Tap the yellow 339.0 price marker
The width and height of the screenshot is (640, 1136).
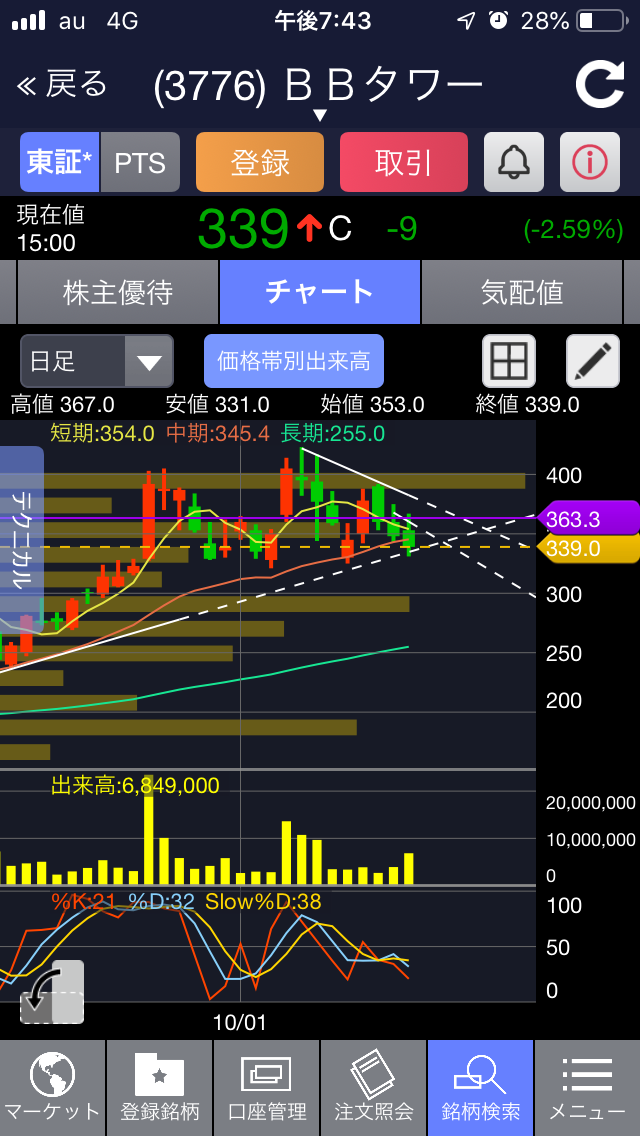point(589,548)
